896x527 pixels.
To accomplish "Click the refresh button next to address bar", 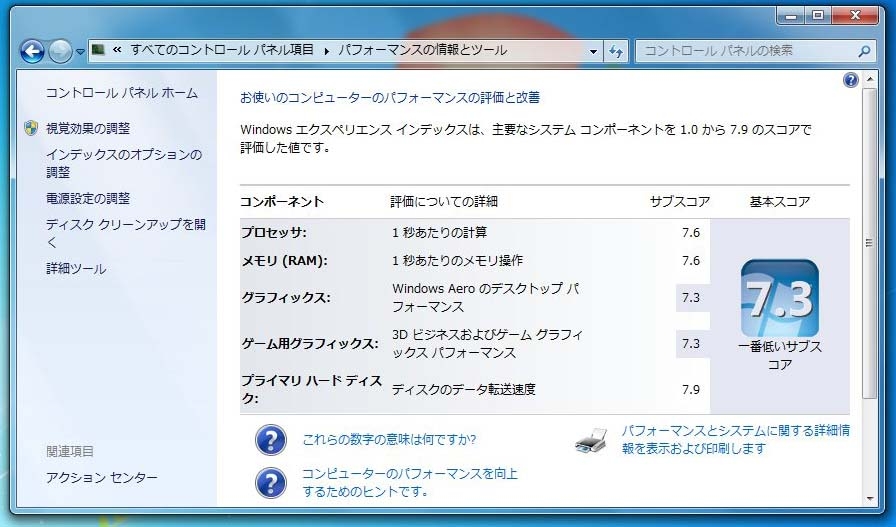I will (615, 51).
